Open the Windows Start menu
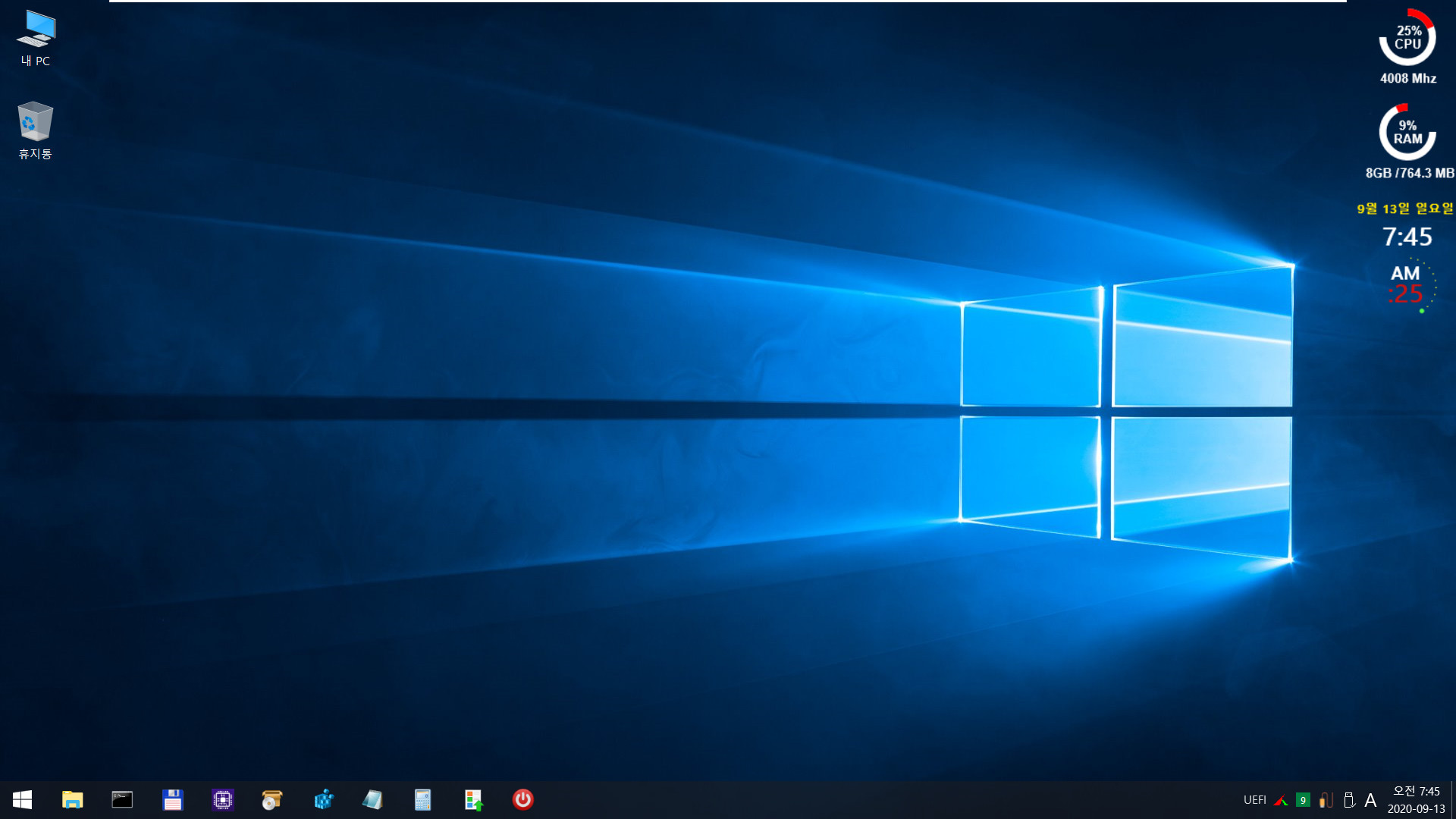Screen dimensions: 1456x819 pyautogui.click(x=22, y=800)
